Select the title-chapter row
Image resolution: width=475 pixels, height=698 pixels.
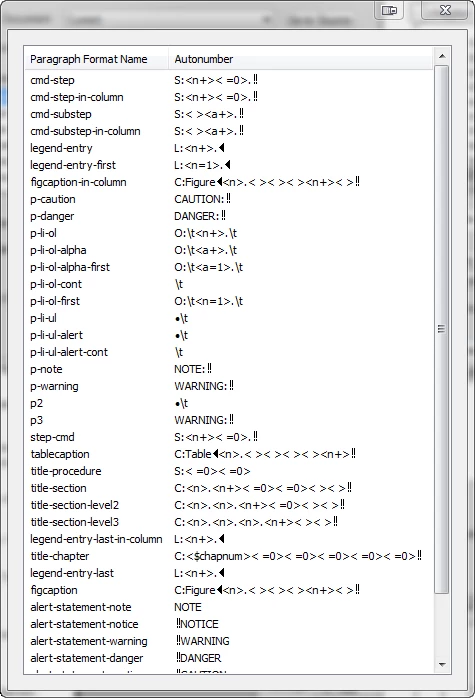point(228,556)
